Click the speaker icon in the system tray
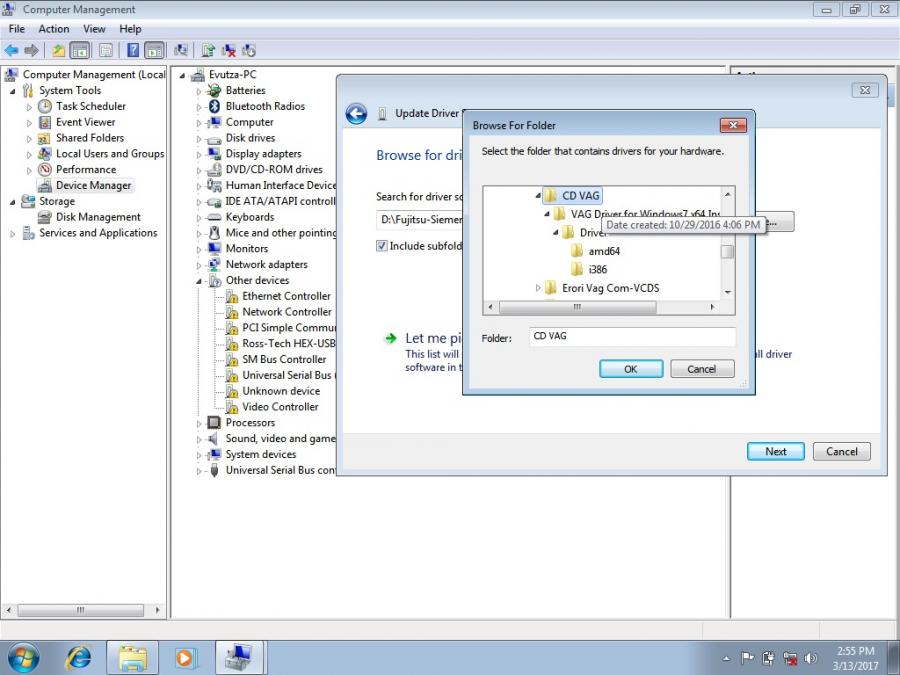Screen dimensions: 900x675 point(812,659)
